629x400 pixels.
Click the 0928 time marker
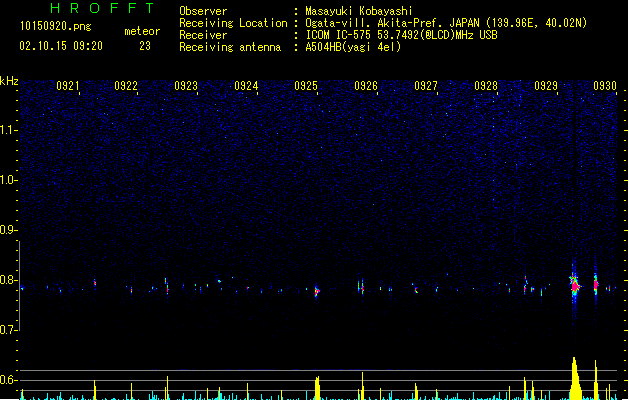point(486,86)
